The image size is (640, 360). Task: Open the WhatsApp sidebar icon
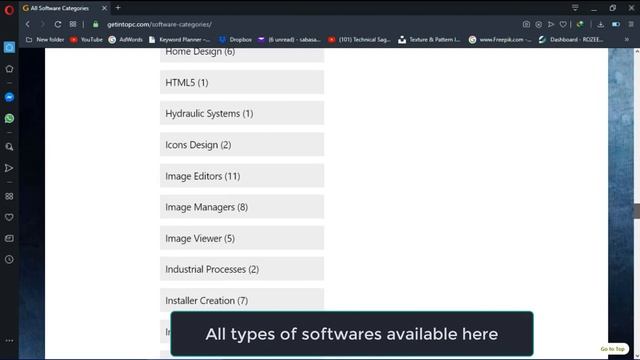click(9, 118)
